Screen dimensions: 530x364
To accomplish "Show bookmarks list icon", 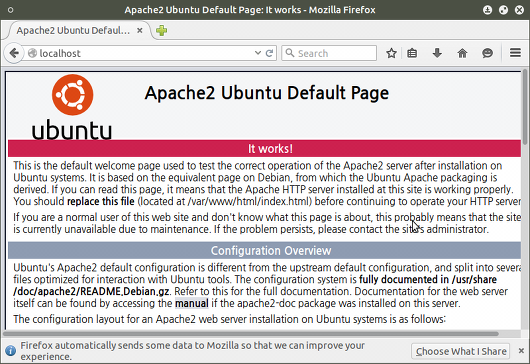I will pyautogui.click(x=412, y=53).
